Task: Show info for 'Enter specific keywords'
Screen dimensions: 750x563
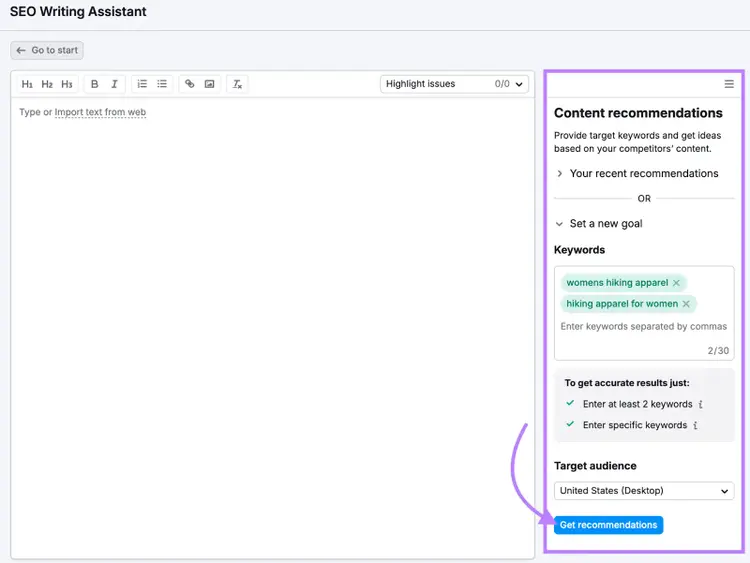Action: point(695,425)
